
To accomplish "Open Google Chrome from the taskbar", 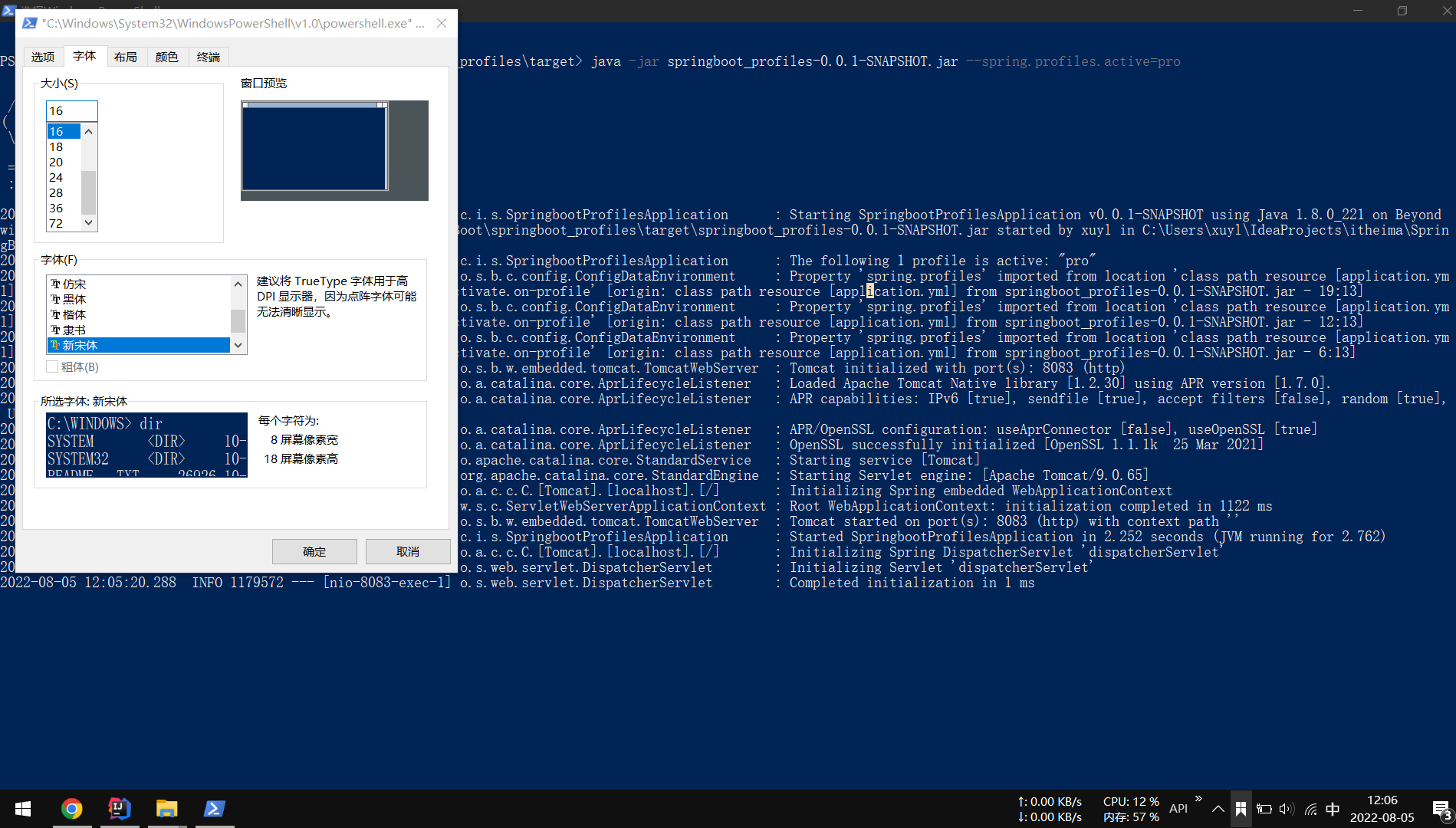I will pos(72,809).
